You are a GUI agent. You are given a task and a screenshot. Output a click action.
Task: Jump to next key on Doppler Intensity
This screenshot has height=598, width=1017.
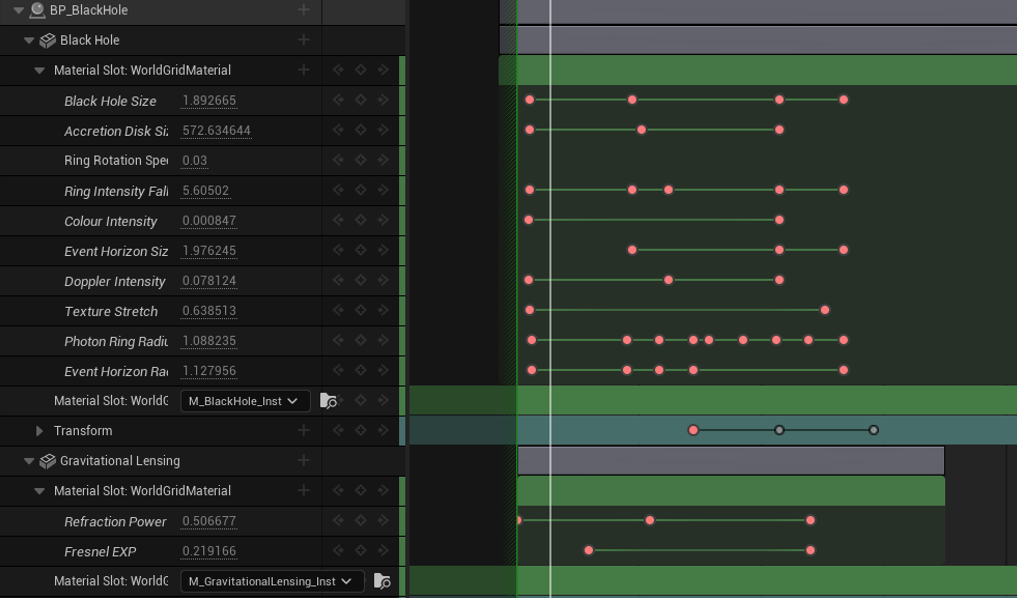tap(383, 280)
